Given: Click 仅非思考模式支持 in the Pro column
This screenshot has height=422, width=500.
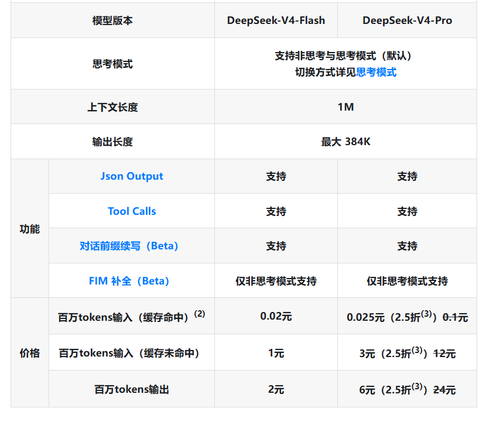Looking at the screenshot, I should 407,281.
